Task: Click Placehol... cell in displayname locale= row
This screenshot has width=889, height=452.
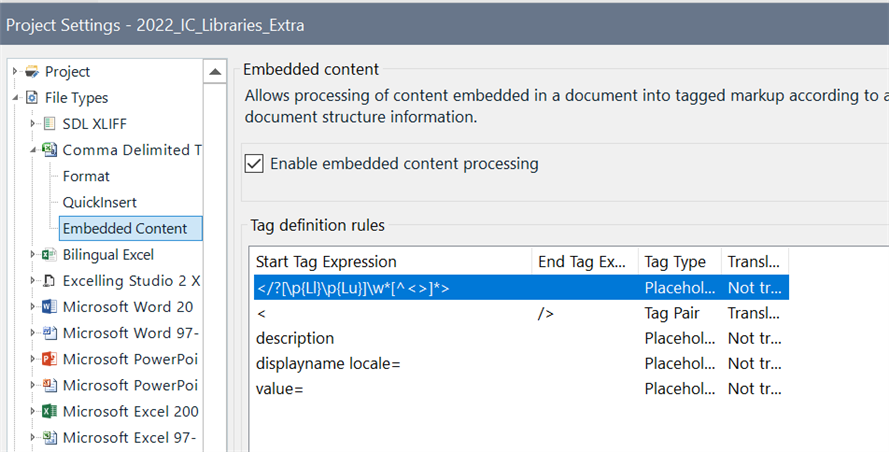Action: tap(680, 364)
